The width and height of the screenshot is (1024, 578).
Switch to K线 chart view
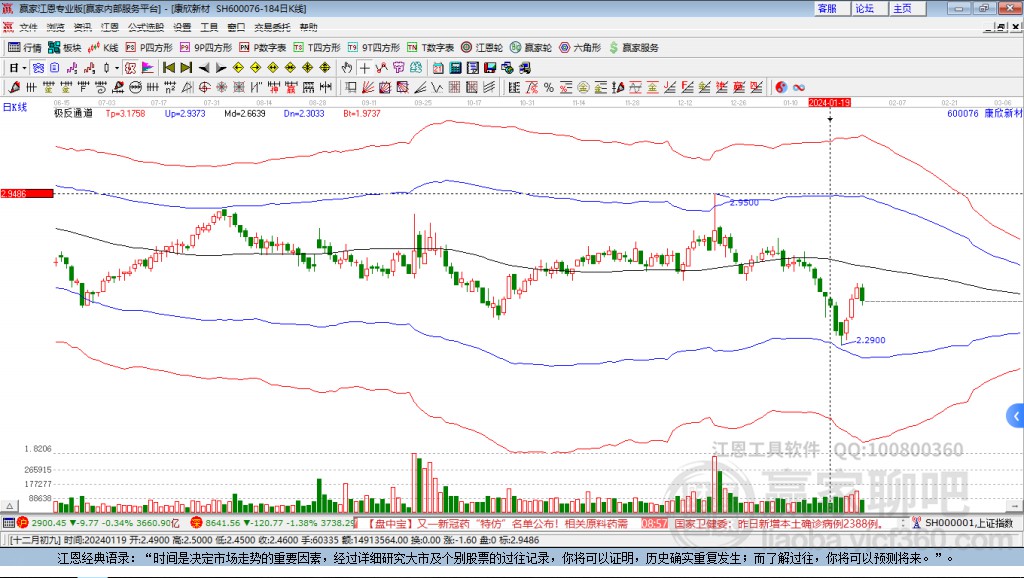coord(103,48)
